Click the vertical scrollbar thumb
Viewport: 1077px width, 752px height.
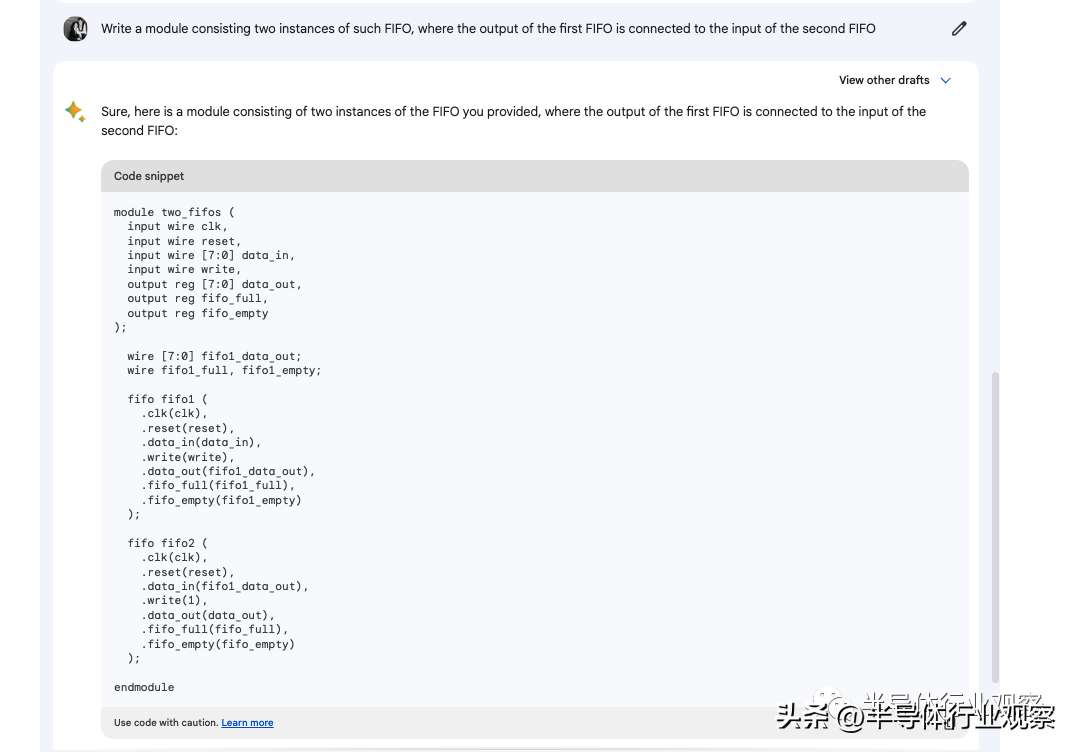pos(994,525)
